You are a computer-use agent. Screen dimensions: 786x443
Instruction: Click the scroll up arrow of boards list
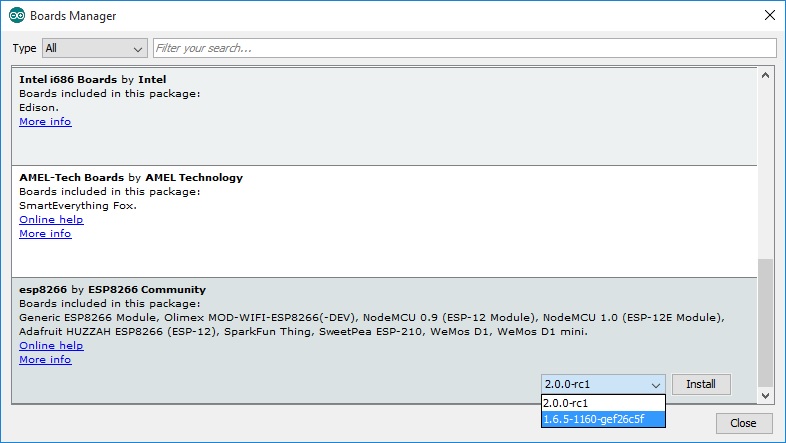pos(765,76)
